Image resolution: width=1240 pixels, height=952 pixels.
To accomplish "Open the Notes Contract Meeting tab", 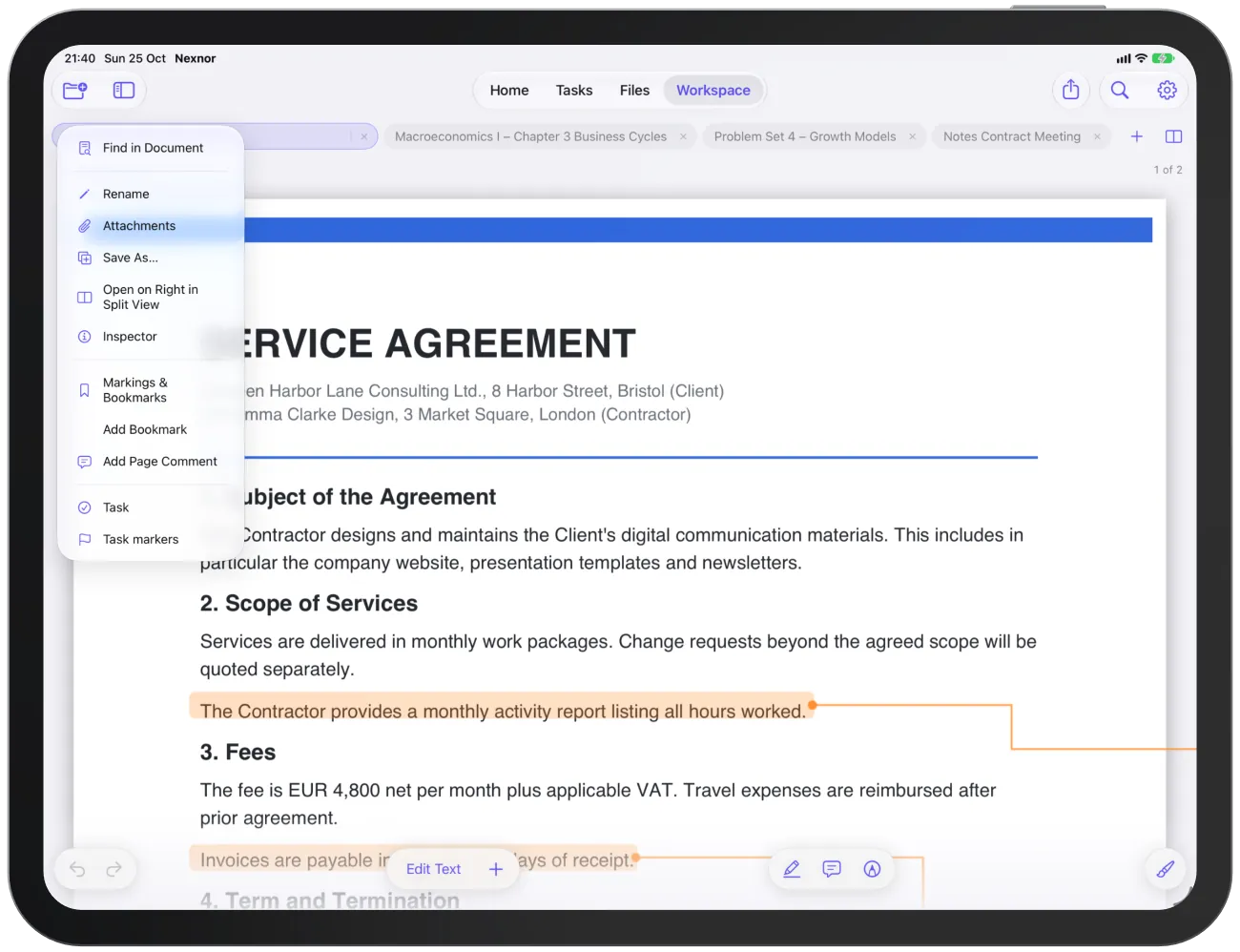I will coord(1021,136).
